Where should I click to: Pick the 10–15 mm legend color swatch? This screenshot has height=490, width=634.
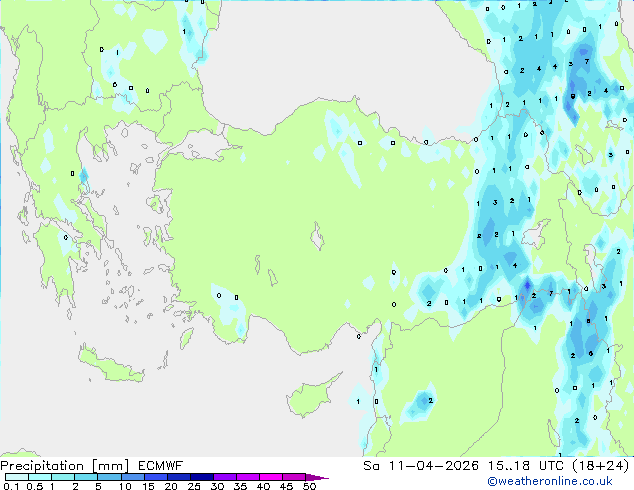point(132,477)
